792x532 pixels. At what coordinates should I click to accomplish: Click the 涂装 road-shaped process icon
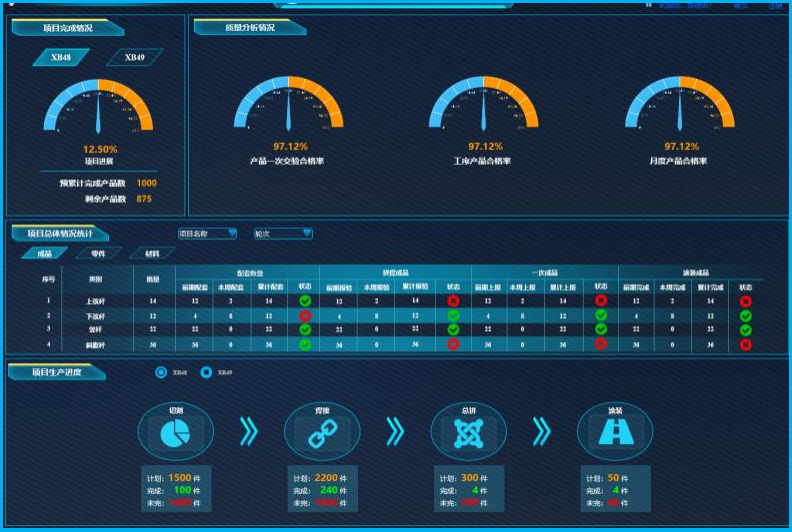click(x=615, y=433)
